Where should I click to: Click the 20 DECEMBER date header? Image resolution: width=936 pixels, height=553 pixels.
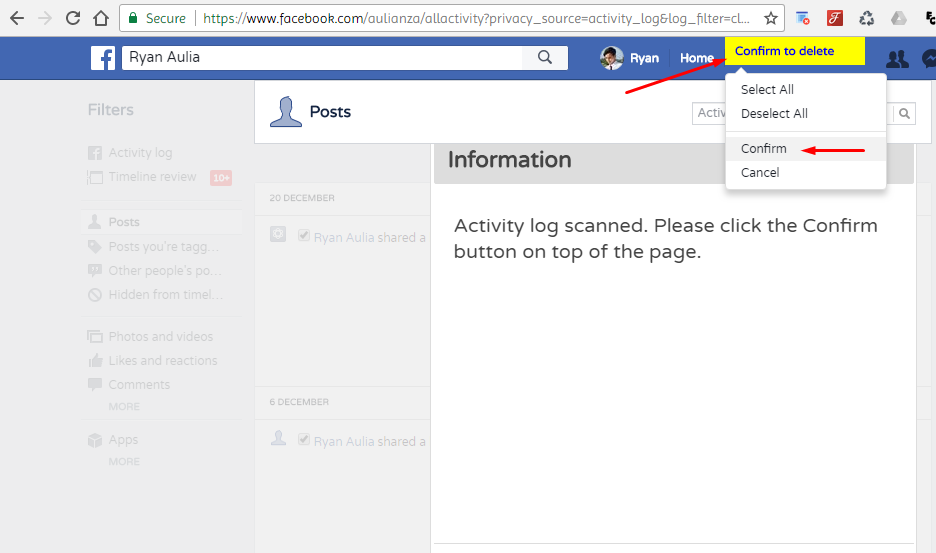301,198
